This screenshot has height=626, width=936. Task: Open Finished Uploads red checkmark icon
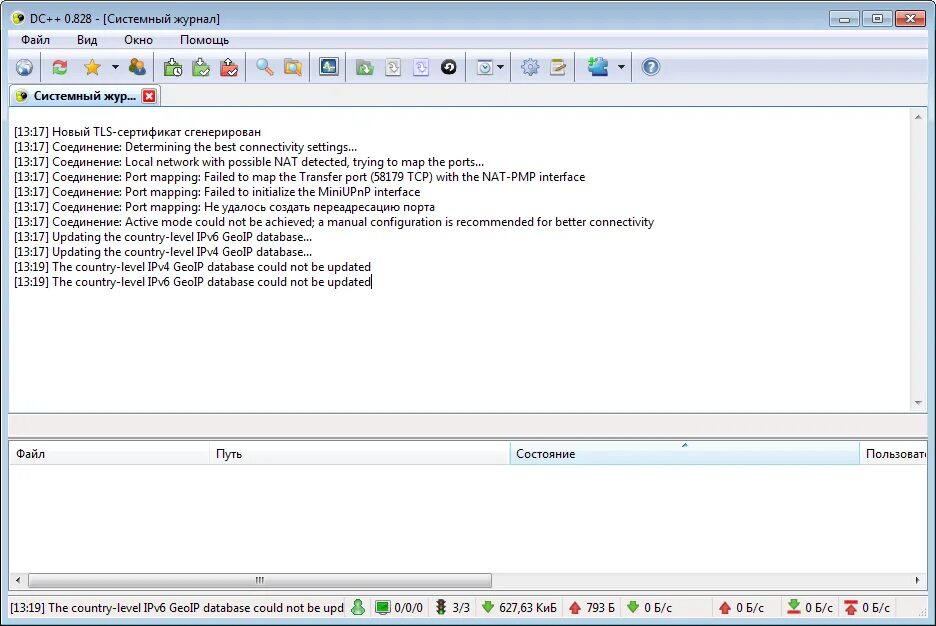point(229,67)
